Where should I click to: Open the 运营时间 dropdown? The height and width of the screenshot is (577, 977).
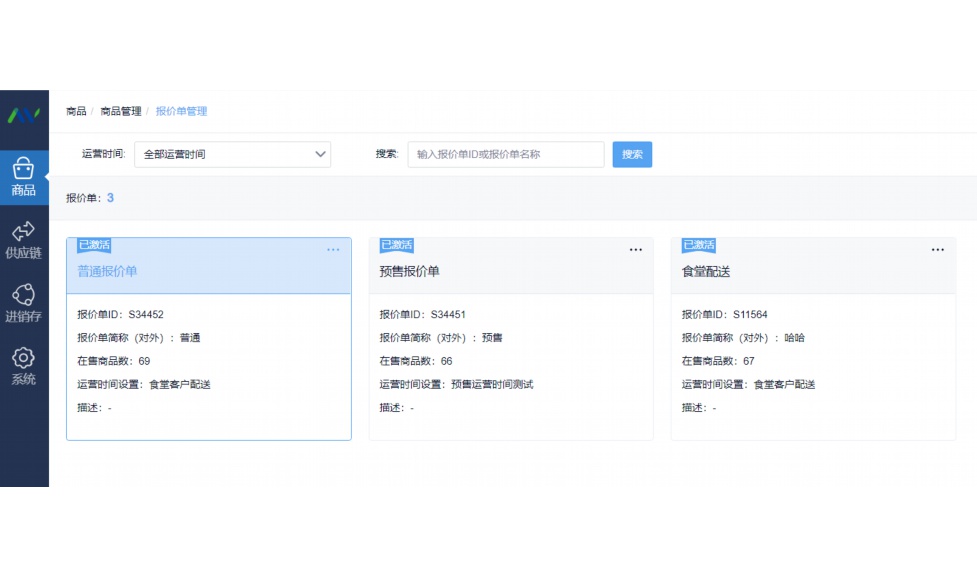click(x=233, y=154)
